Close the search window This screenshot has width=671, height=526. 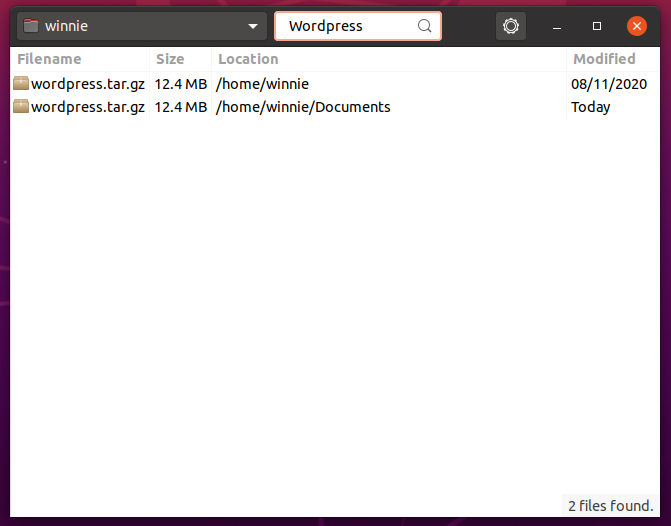pyautogui.click(x=637, y=26)
